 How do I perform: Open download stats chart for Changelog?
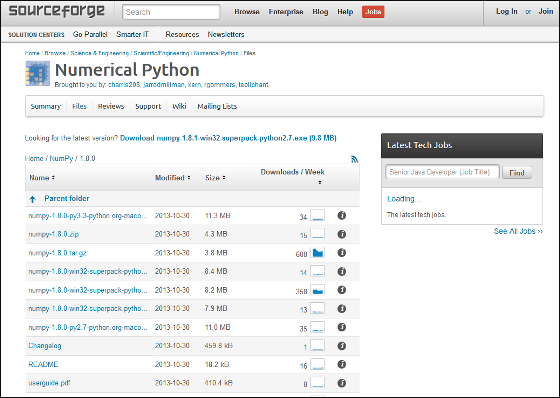318,345
